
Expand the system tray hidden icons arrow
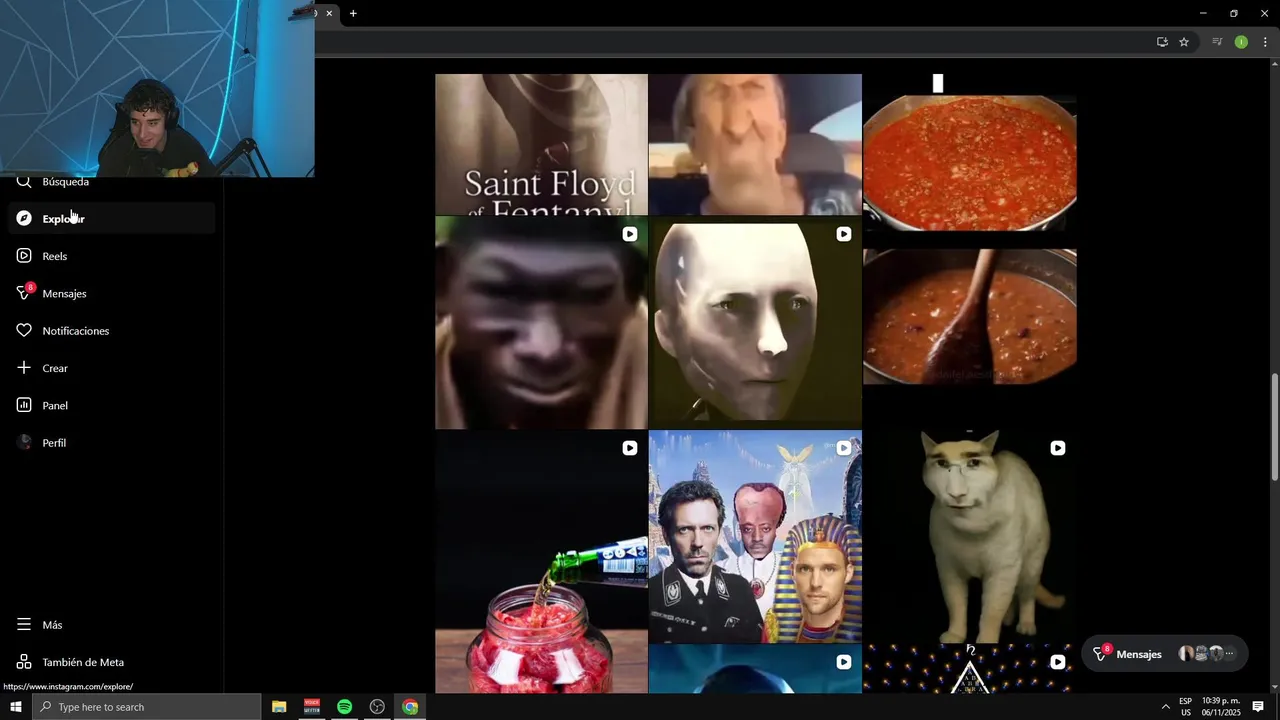[1165, 707]
